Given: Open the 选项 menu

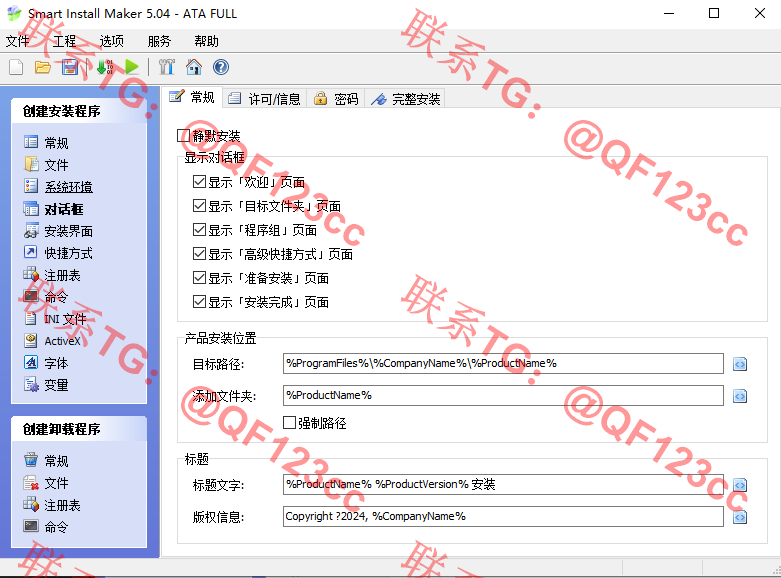Looking at the screenshot, I should 112,41.
